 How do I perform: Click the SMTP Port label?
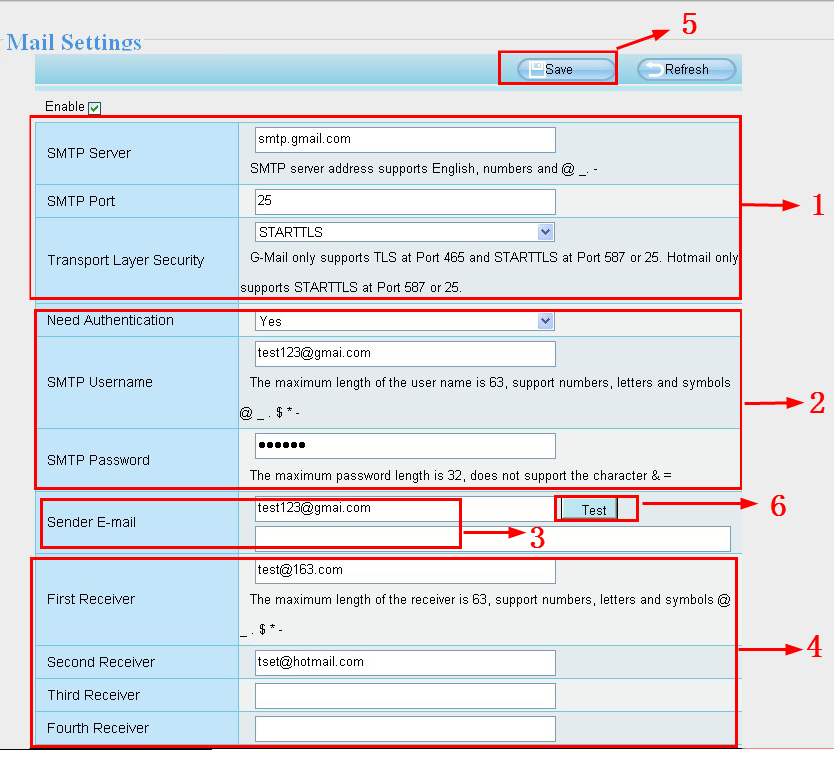tap(81, 201)
